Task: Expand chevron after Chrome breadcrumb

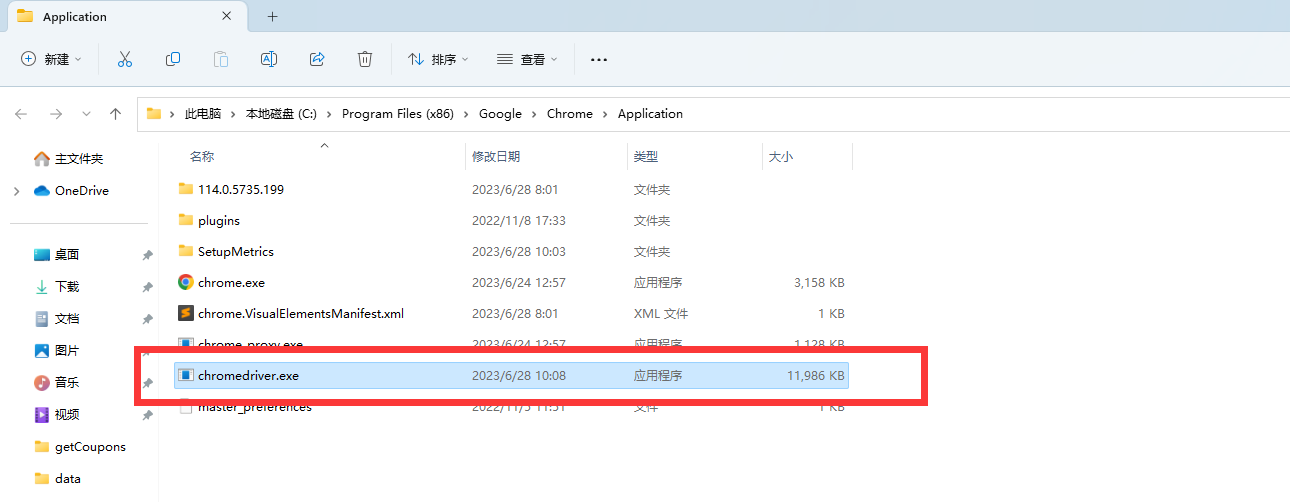Action: [606, 114]
